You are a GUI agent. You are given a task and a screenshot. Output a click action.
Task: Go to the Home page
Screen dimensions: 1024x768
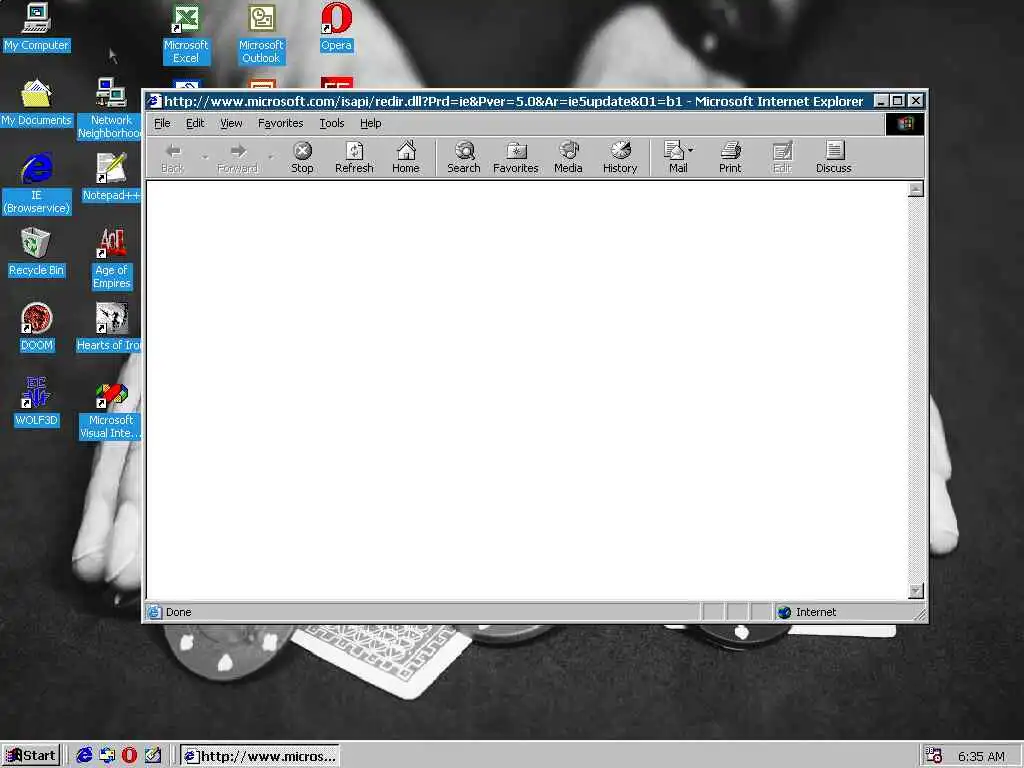406,157
